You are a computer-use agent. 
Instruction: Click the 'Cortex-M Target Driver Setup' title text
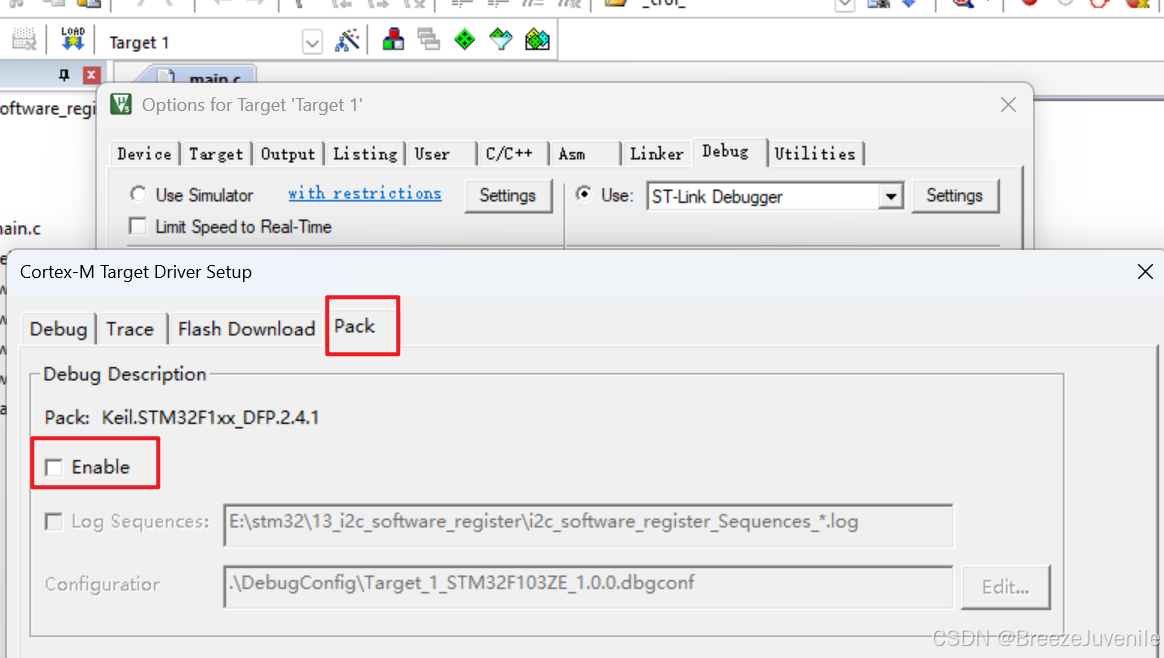pos(136,272)
